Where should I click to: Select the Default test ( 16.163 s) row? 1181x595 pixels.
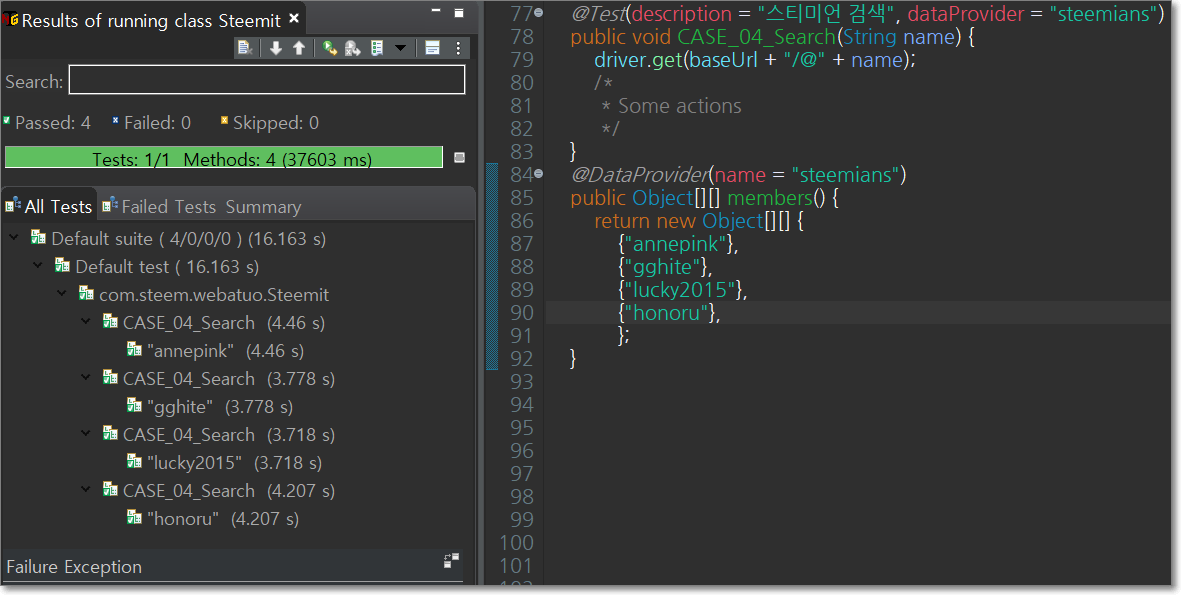coord(157,267)
